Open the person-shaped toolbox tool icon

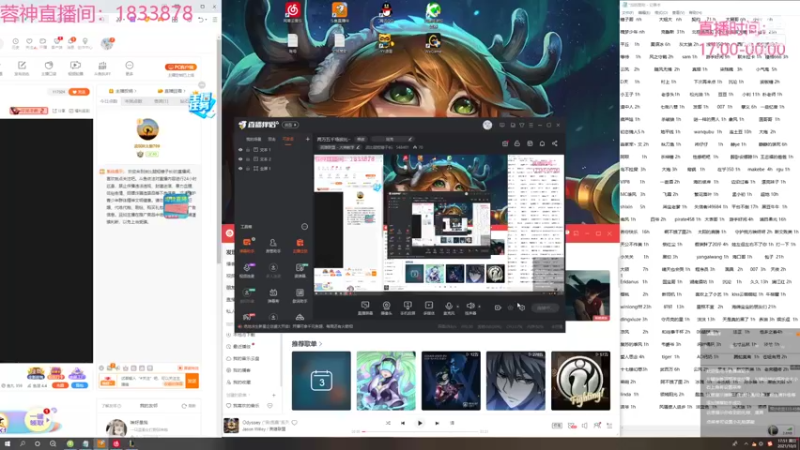pos(273,245)
